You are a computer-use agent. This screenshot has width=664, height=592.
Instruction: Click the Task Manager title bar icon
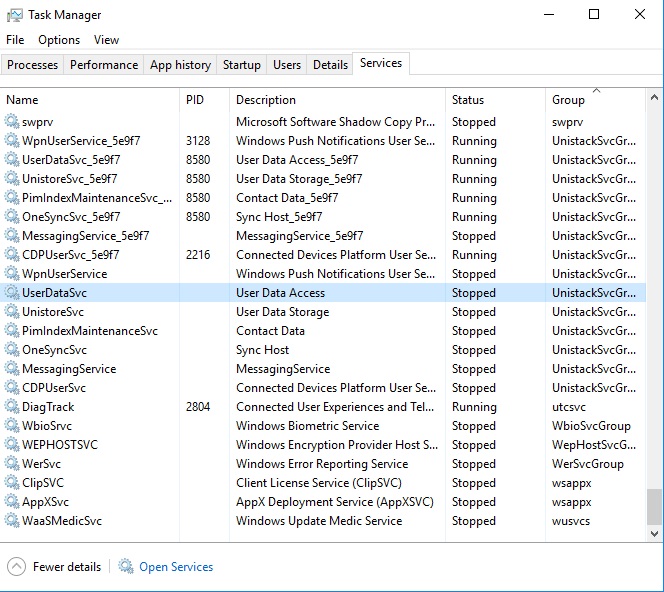point(14,15)
